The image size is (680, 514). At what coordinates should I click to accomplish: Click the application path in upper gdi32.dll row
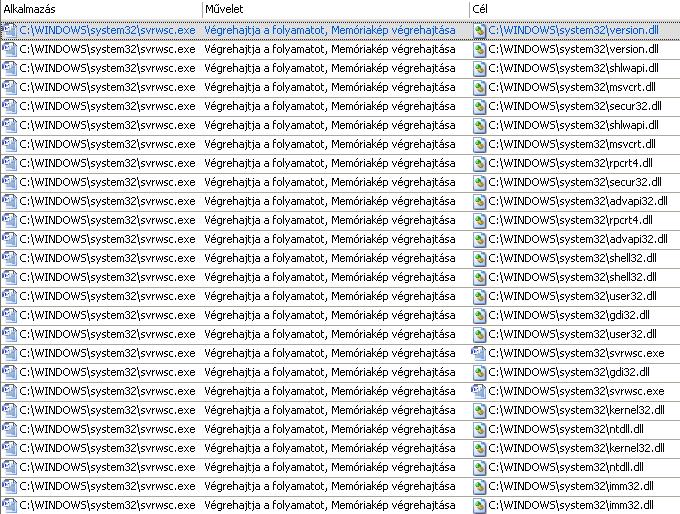(108, 315)
